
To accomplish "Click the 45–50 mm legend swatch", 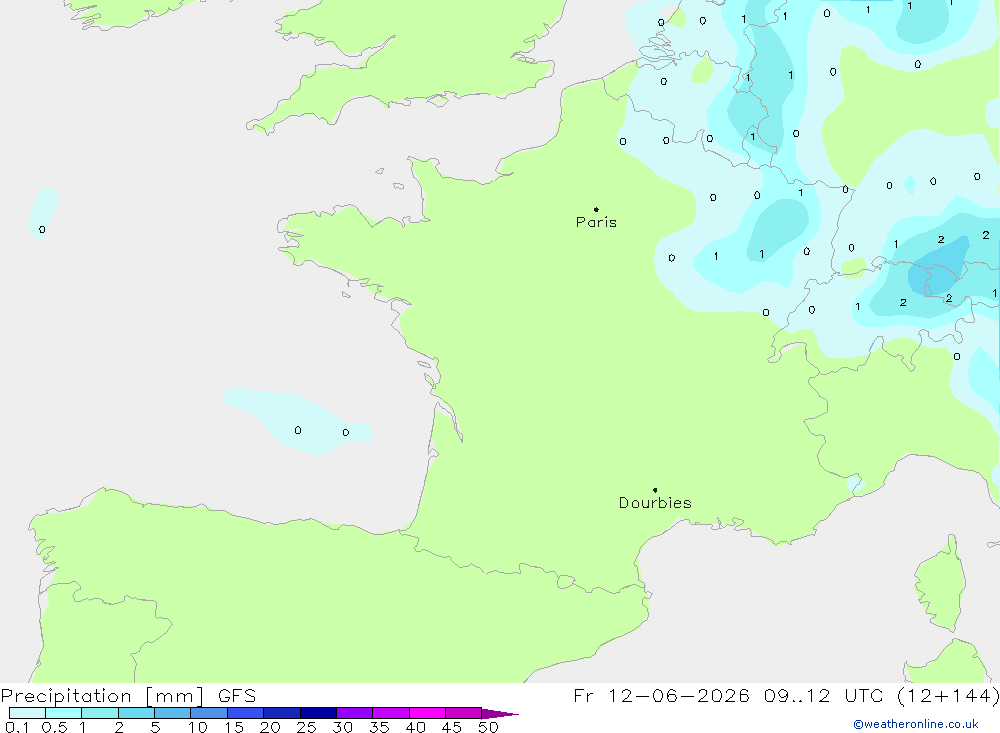I will click(463, 713).
